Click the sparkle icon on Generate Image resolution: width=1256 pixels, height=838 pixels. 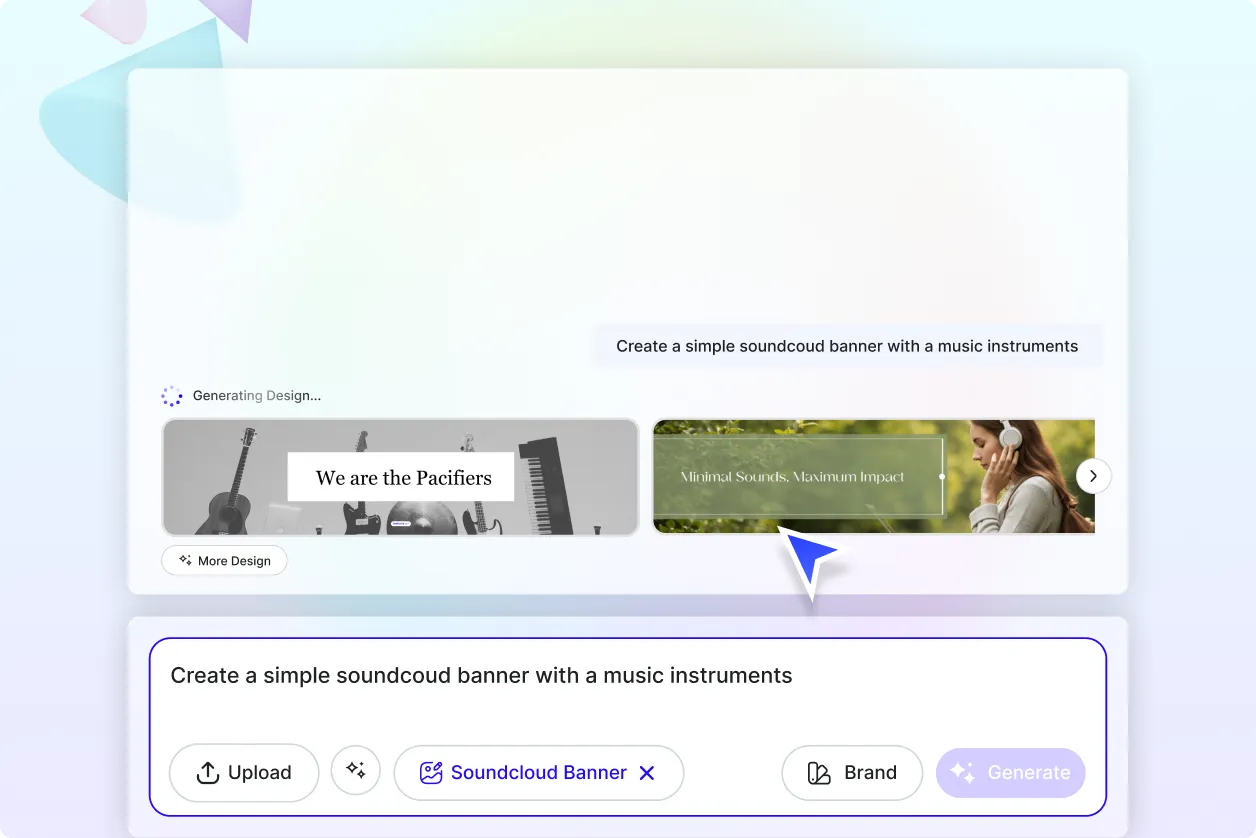pos(962,773)
